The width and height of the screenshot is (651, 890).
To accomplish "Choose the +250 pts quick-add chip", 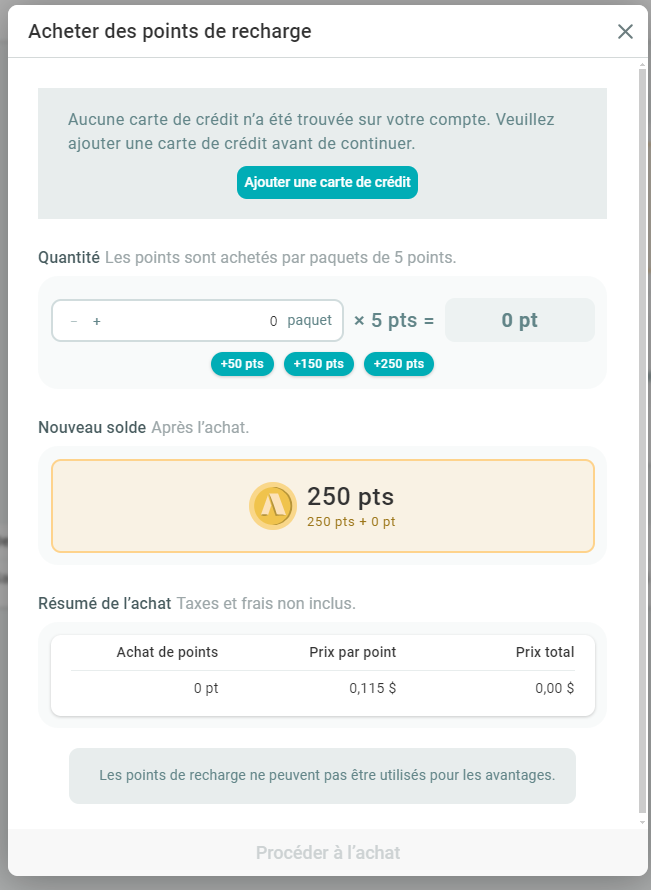I will (398, 364).
